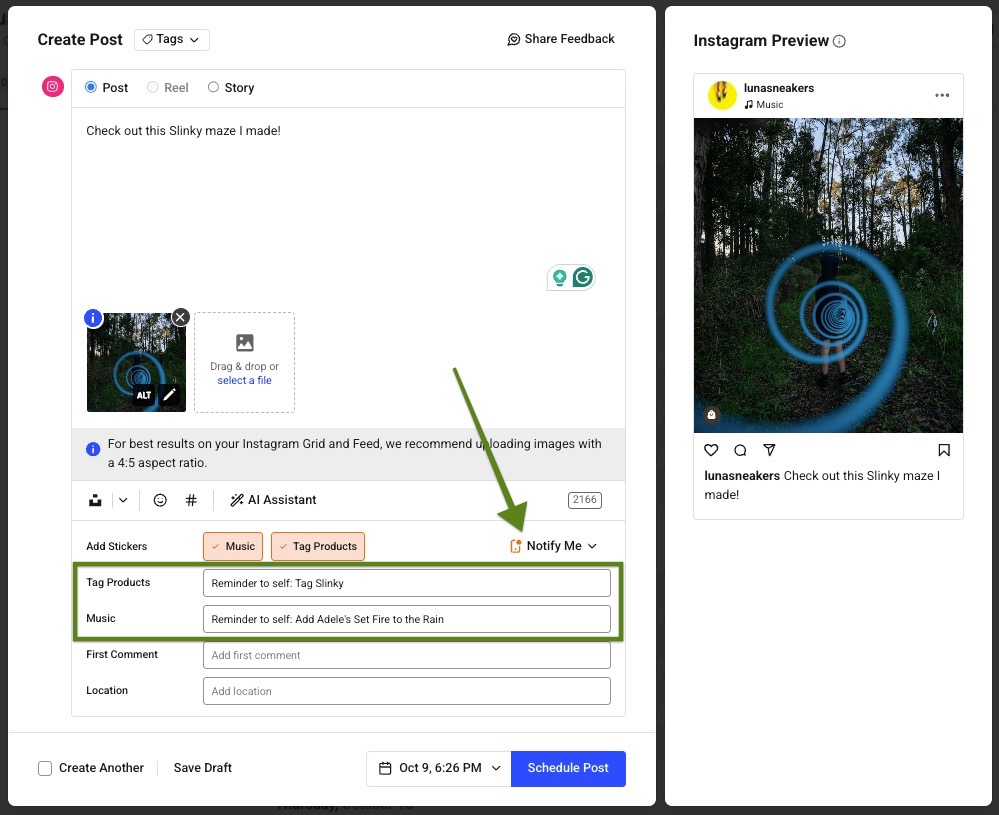999x815 pixels.
Task: Click the hashtag icon
Action: click(x=191, y=500)
